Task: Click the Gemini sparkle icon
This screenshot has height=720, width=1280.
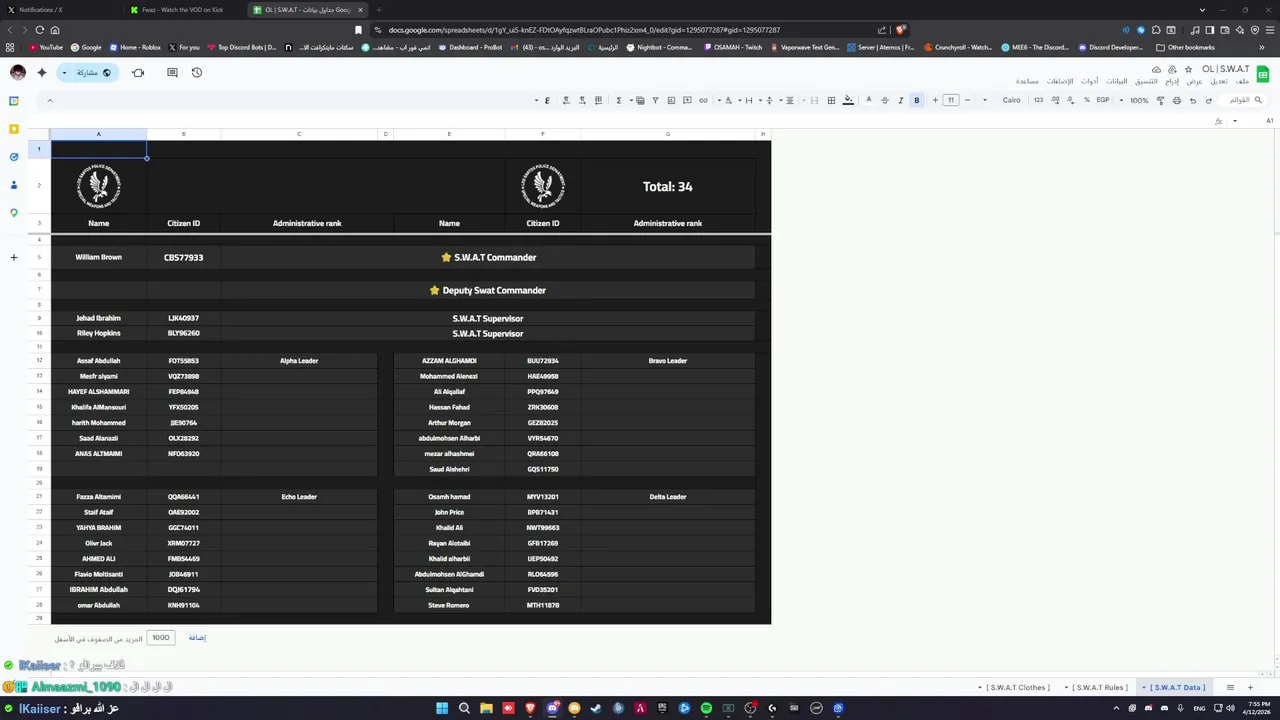Action: 42,72
